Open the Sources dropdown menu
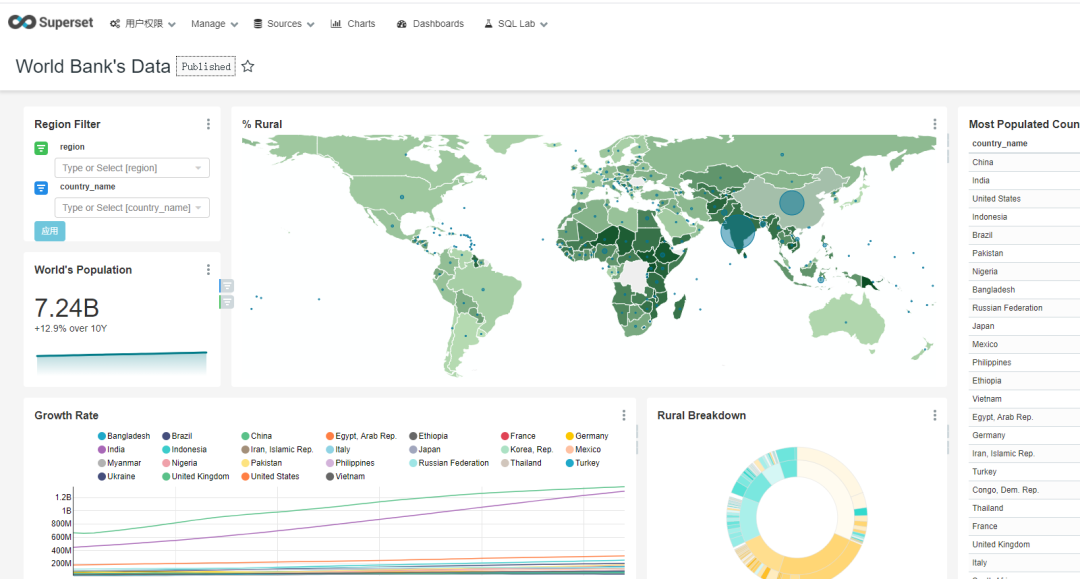This screenshot has height=579, width=1080. pyautogui.click(x=284, y=24)
